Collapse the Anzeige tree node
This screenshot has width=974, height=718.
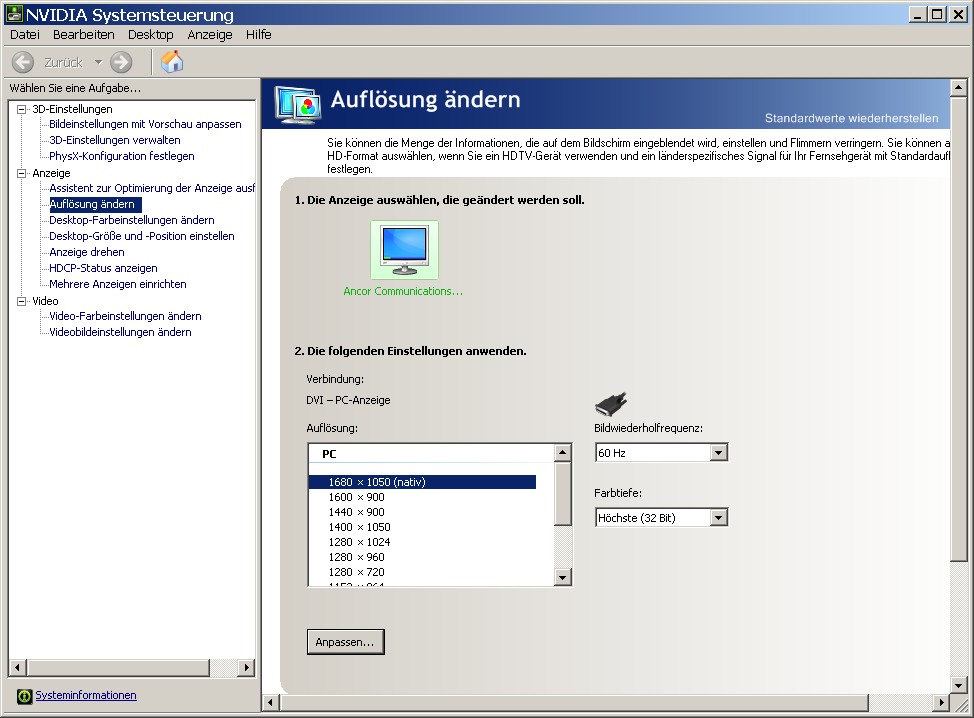[22, 173]
